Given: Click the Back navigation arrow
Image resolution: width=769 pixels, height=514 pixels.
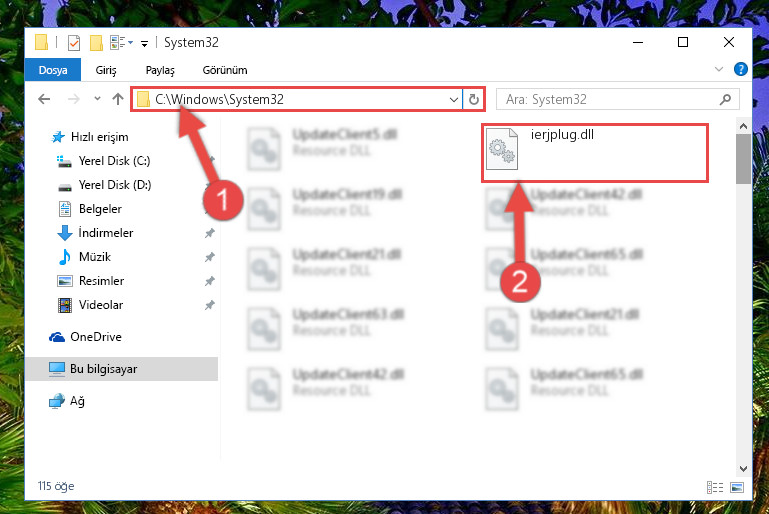Looking at the screenshot, I should 44,100.
